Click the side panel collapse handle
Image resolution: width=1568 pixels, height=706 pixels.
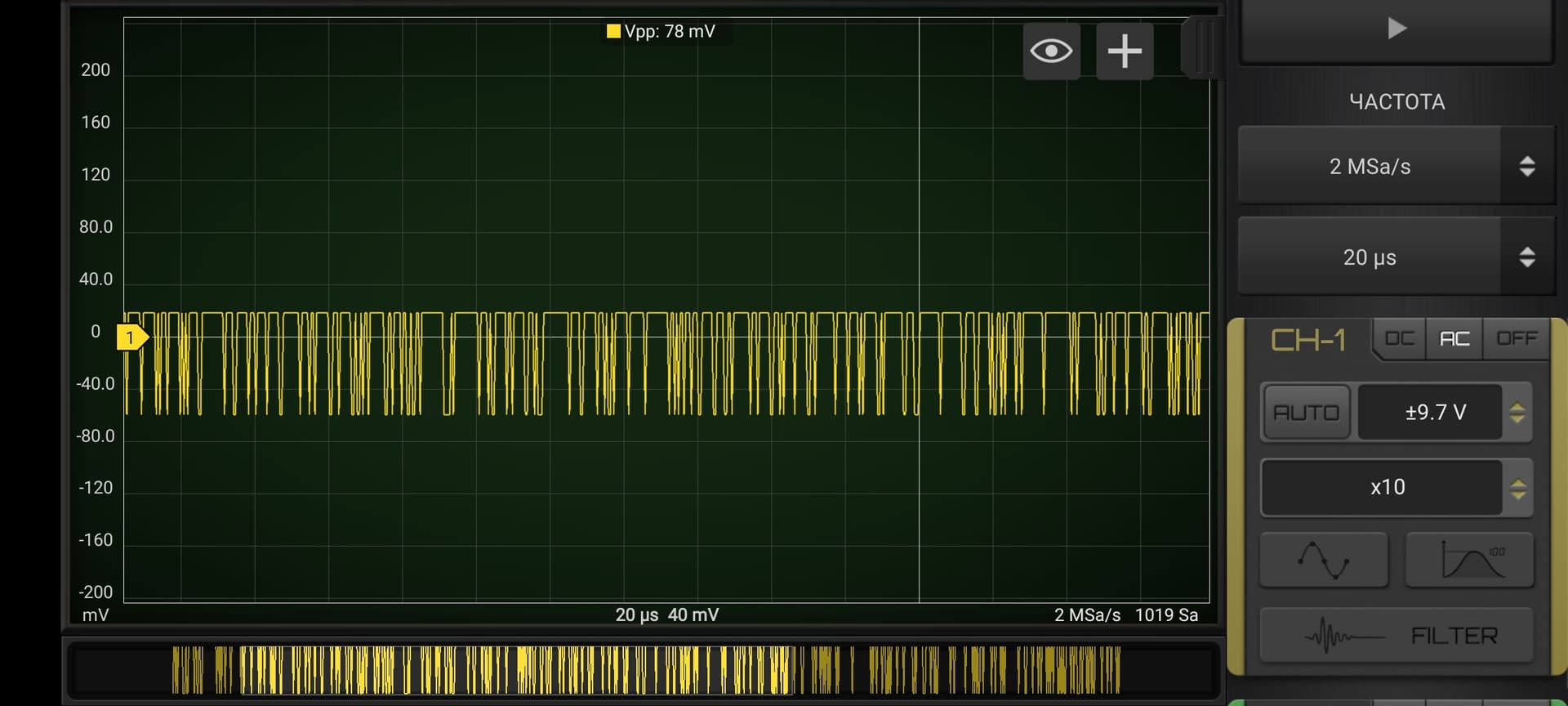pyautogui.click(x=1202, y=47)
